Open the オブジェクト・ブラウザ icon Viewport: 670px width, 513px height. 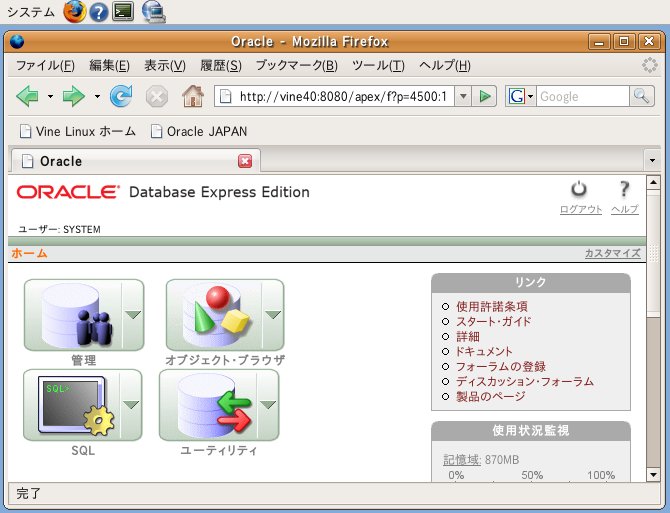coord(214,315)
